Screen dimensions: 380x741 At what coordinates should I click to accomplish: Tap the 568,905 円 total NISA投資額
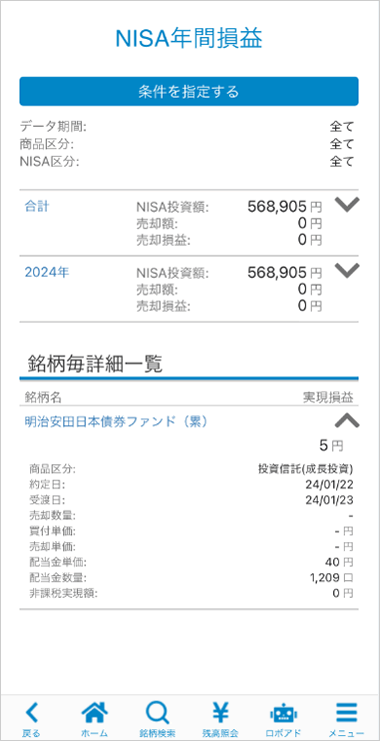tap(285, 206)
